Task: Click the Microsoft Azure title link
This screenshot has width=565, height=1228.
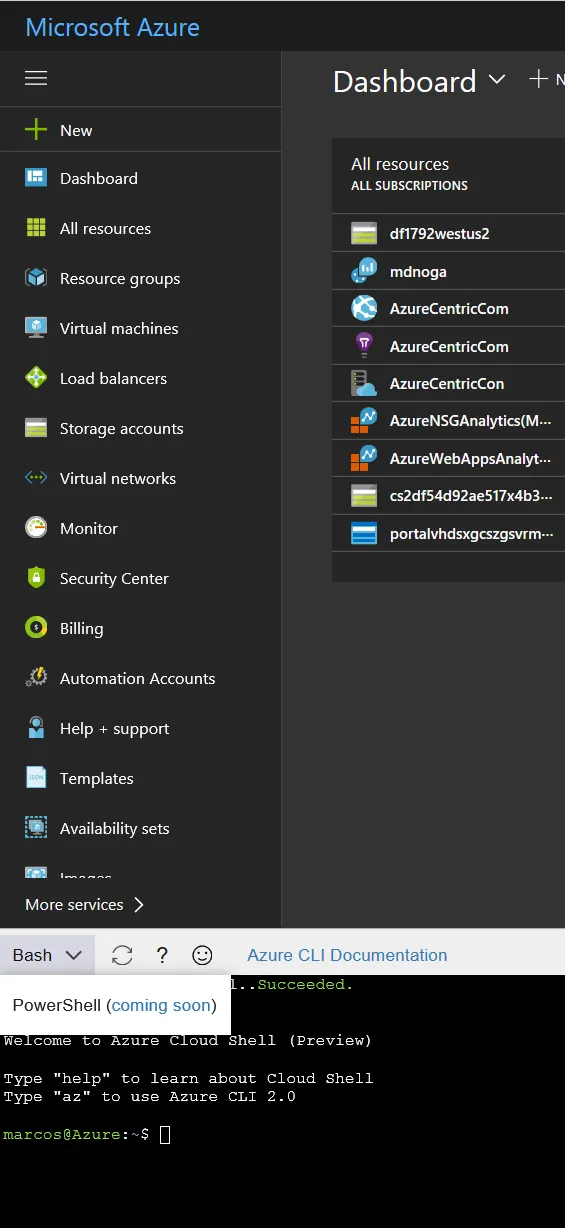Action: click(x=112, y=27)
